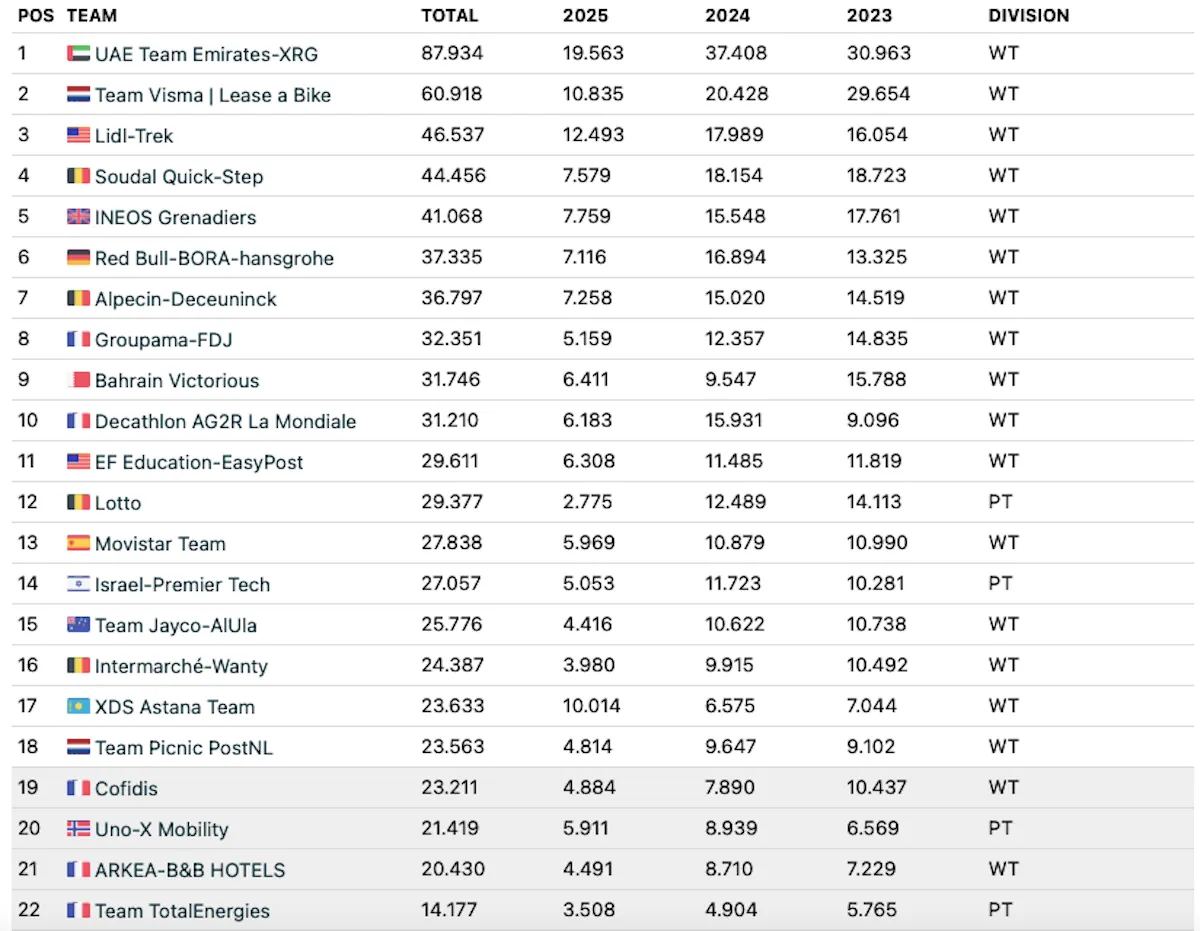Click the French flag beside Decathlon AG2R La Mondiale
The image size is (1200, 931).
[x=78, y=421]
